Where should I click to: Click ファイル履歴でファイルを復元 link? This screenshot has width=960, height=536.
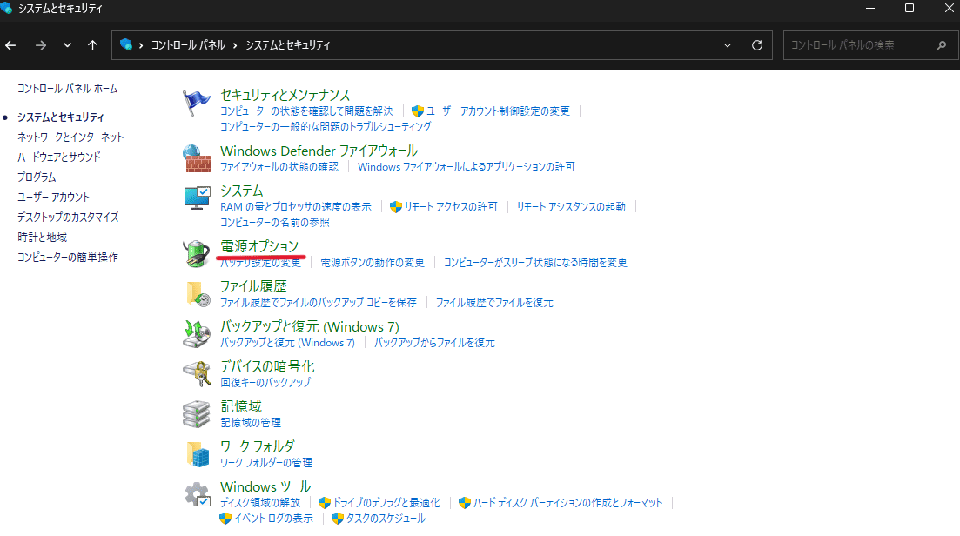[x=495, y=303]
